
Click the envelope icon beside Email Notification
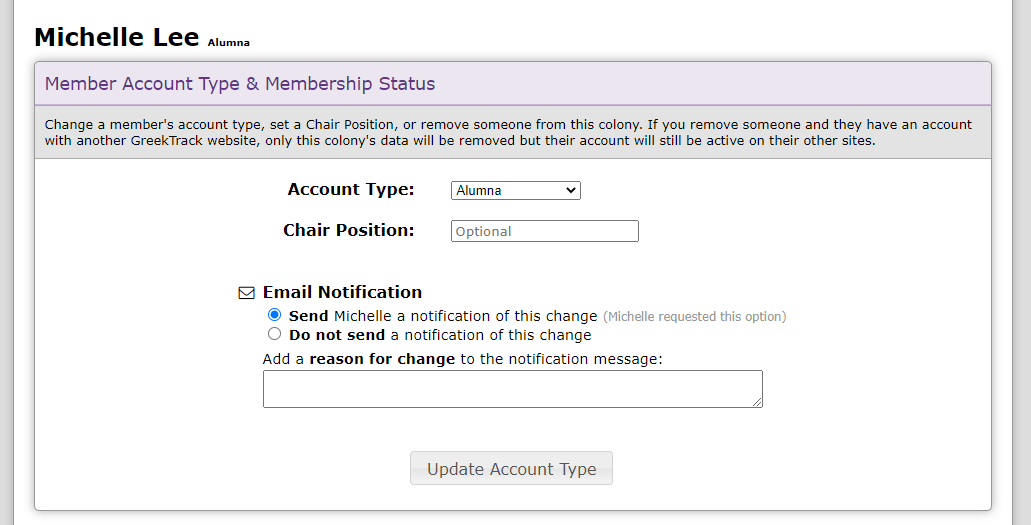coord(246,293)
